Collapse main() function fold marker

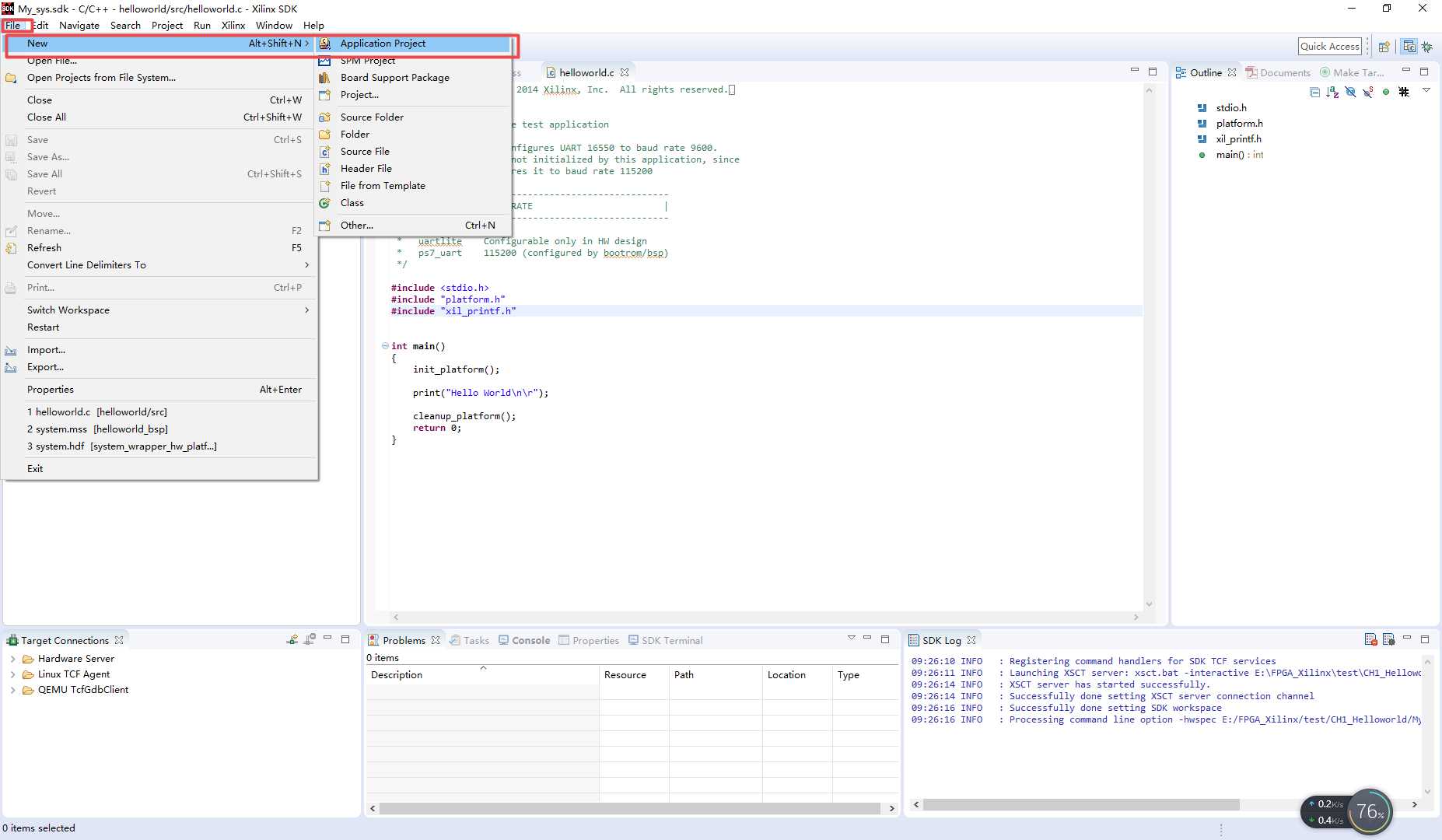[x=385, y=346]
